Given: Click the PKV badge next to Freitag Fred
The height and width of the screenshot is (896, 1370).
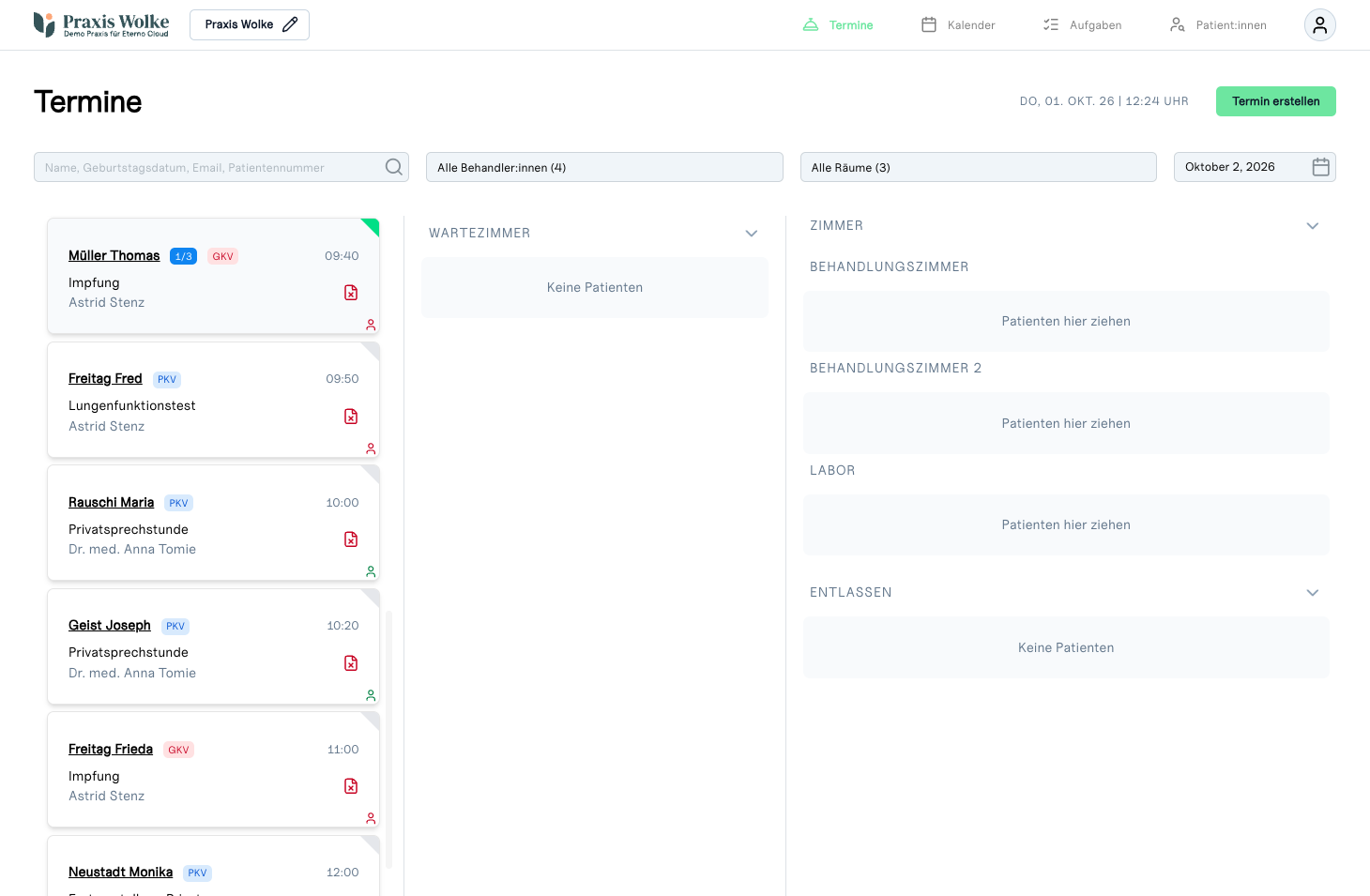Looking at the screenshot, I should pyautogui.click(x=167, y=380).
